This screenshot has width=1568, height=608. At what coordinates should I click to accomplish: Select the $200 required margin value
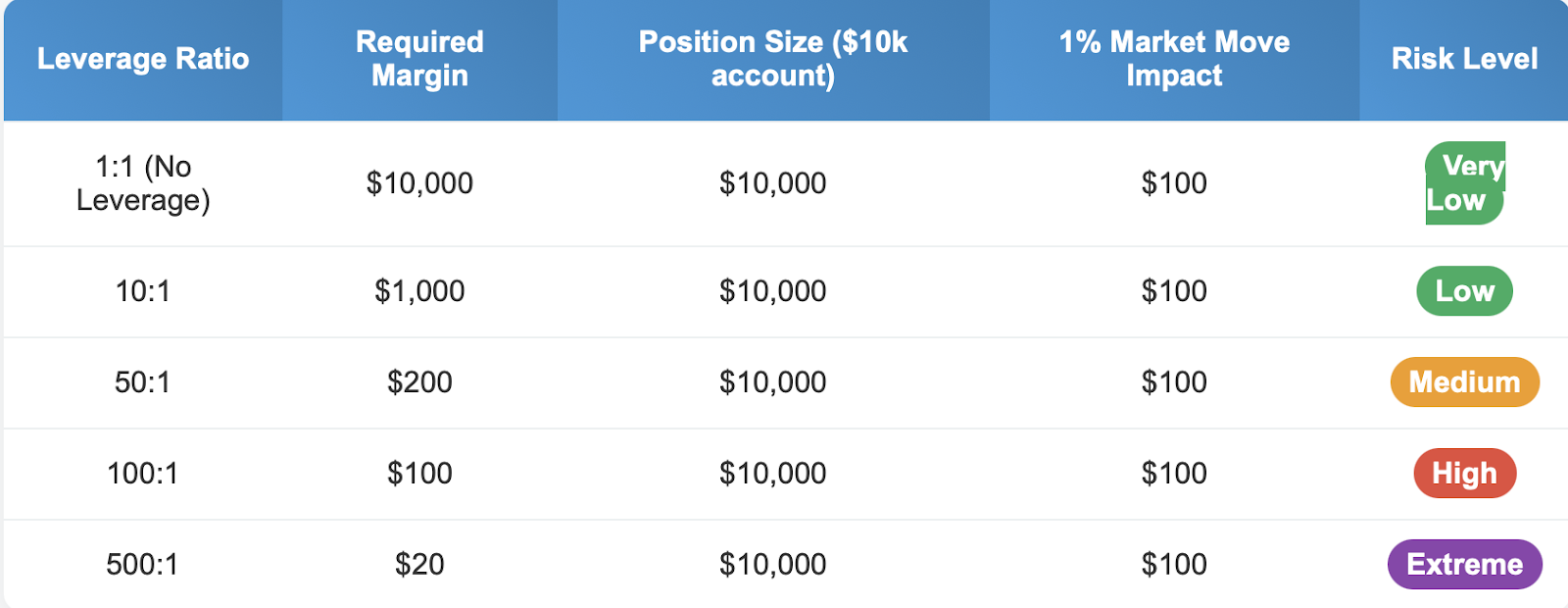coord(419,382)
